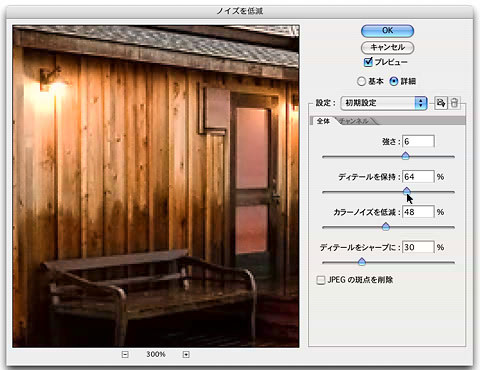The height and width of the screenshot is (370, 480).
Task: Click the save settings icon
Action: coord(441,103)
